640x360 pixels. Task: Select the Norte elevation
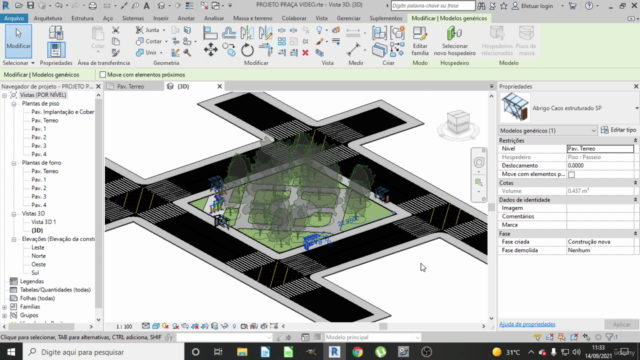click(x=38, y=256)
